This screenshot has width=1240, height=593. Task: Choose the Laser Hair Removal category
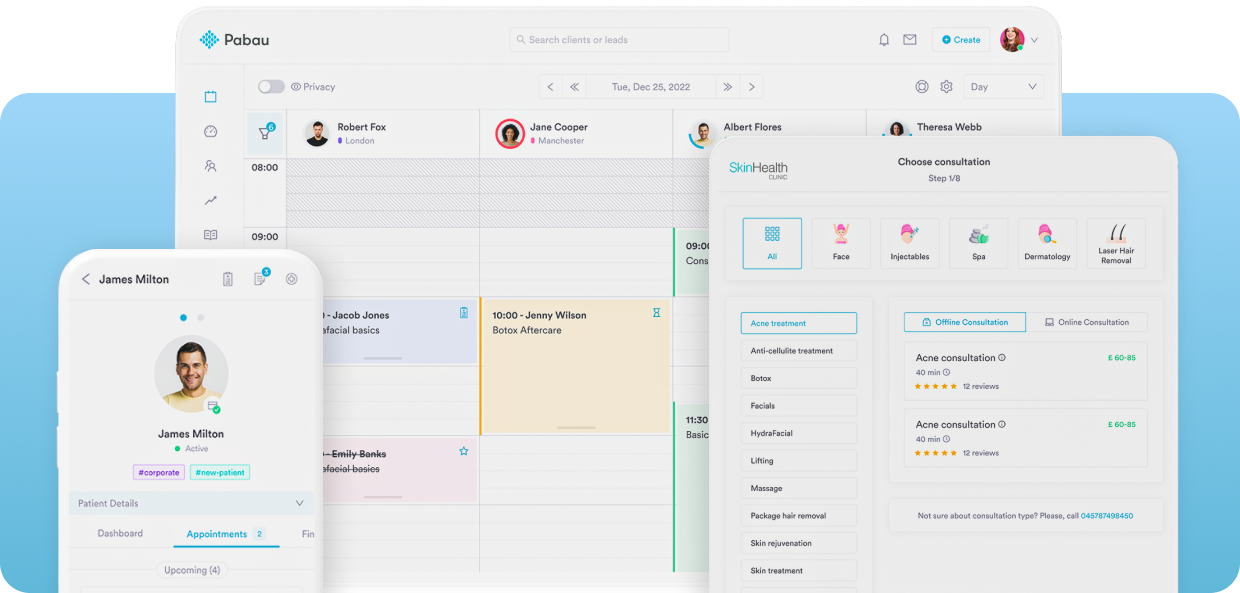tap(1116, 243)
